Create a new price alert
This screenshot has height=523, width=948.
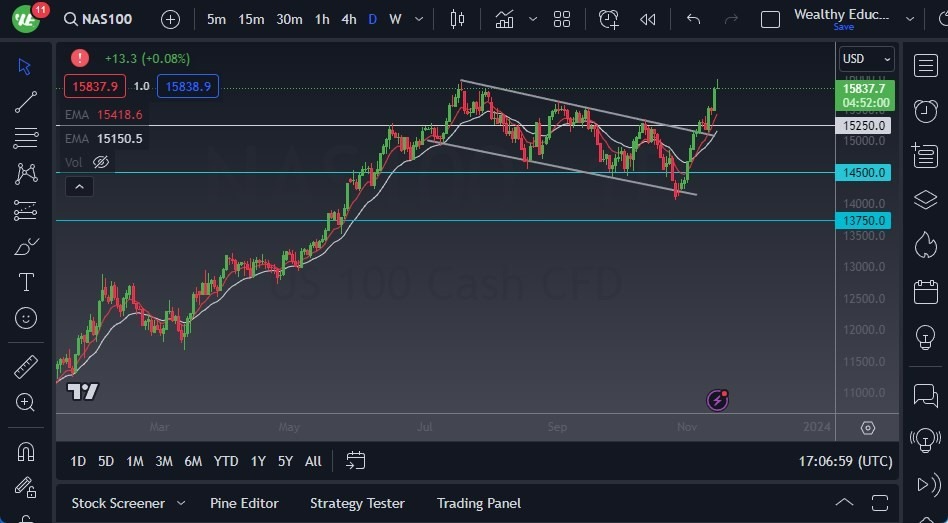pyautogui.click(x=608, y=19)
